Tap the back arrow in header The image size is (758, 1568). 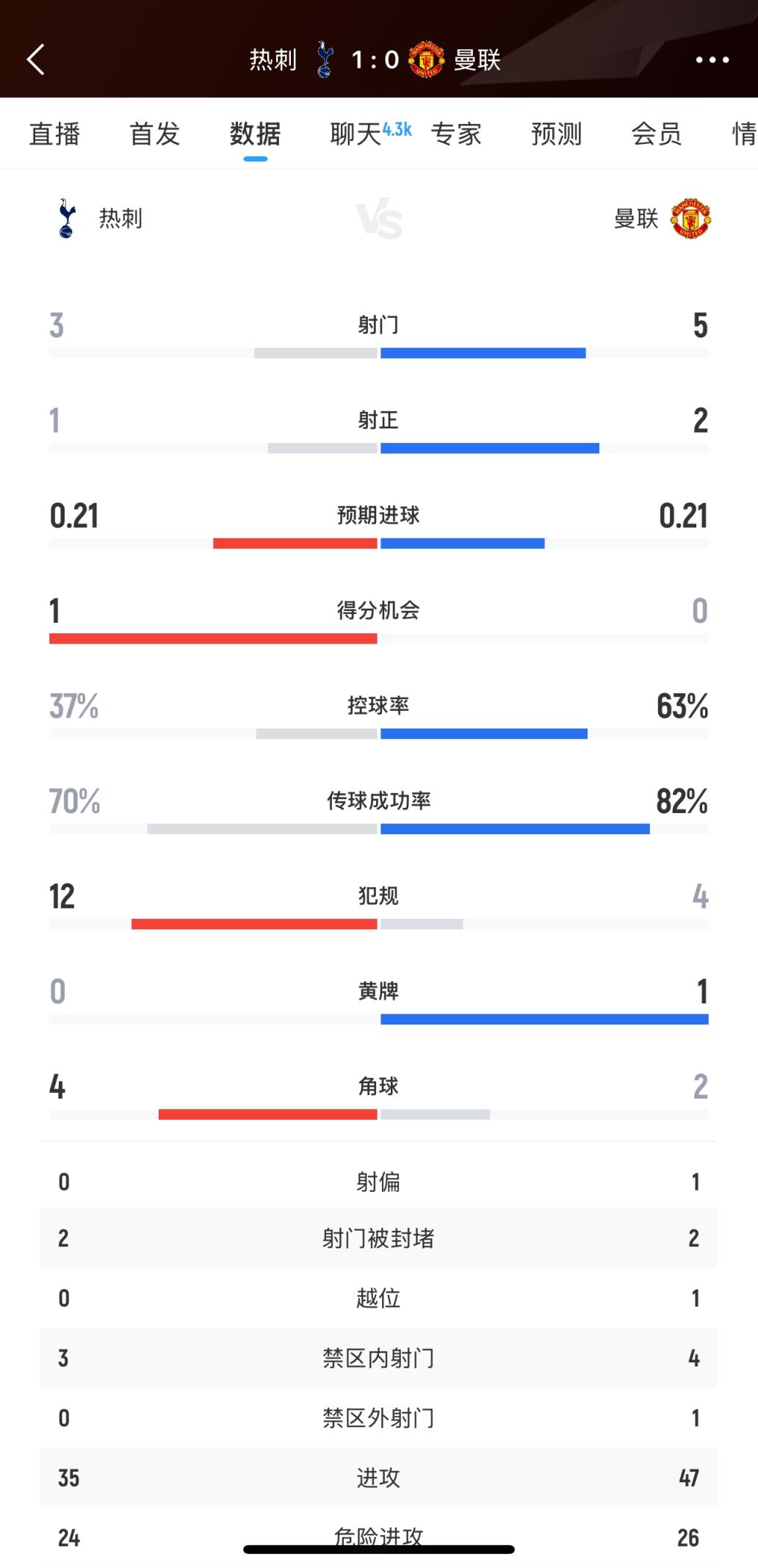35,59
